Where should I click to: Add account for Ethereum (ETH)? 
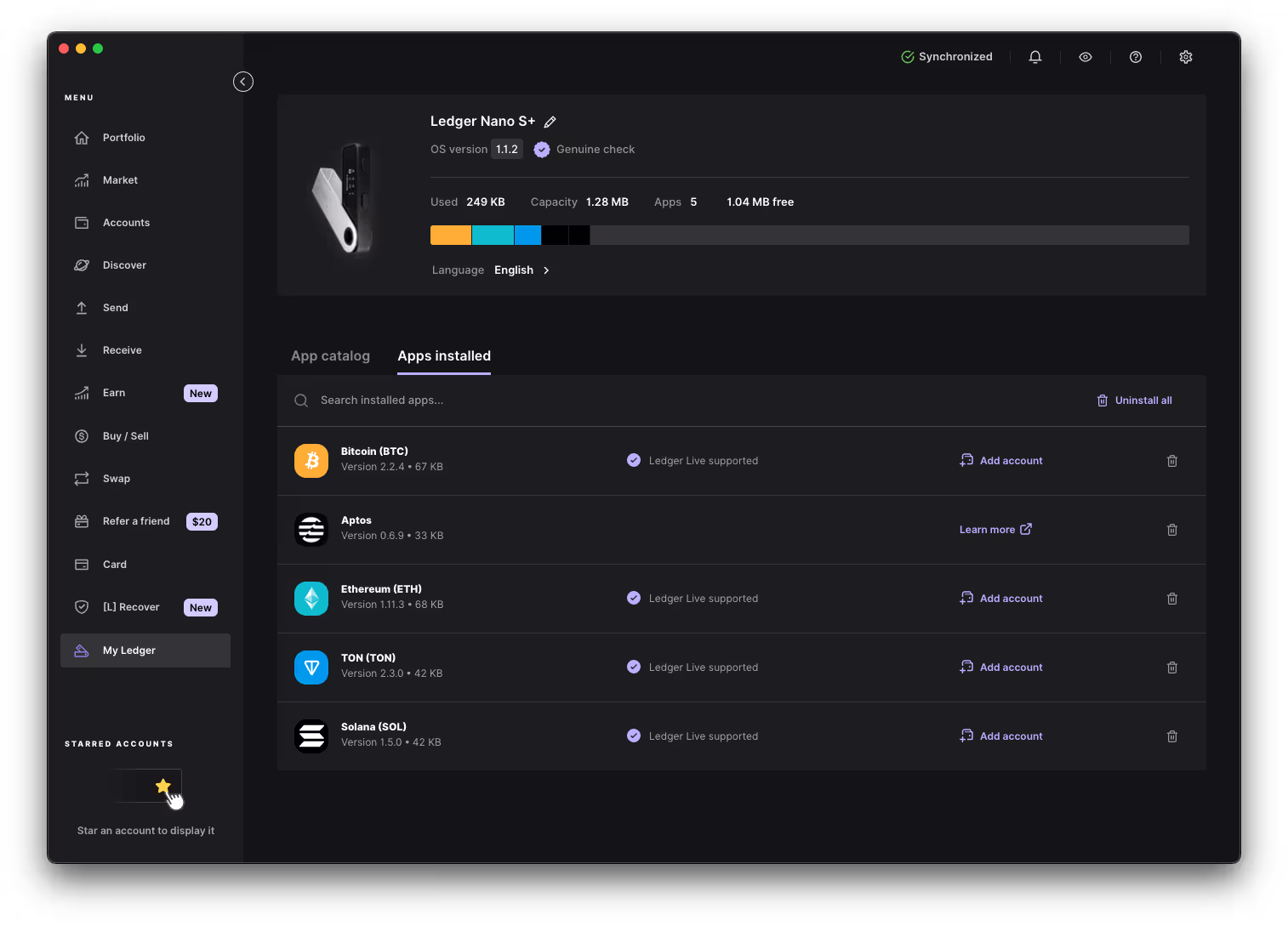pyautogui.click(x=1001, y=599)
